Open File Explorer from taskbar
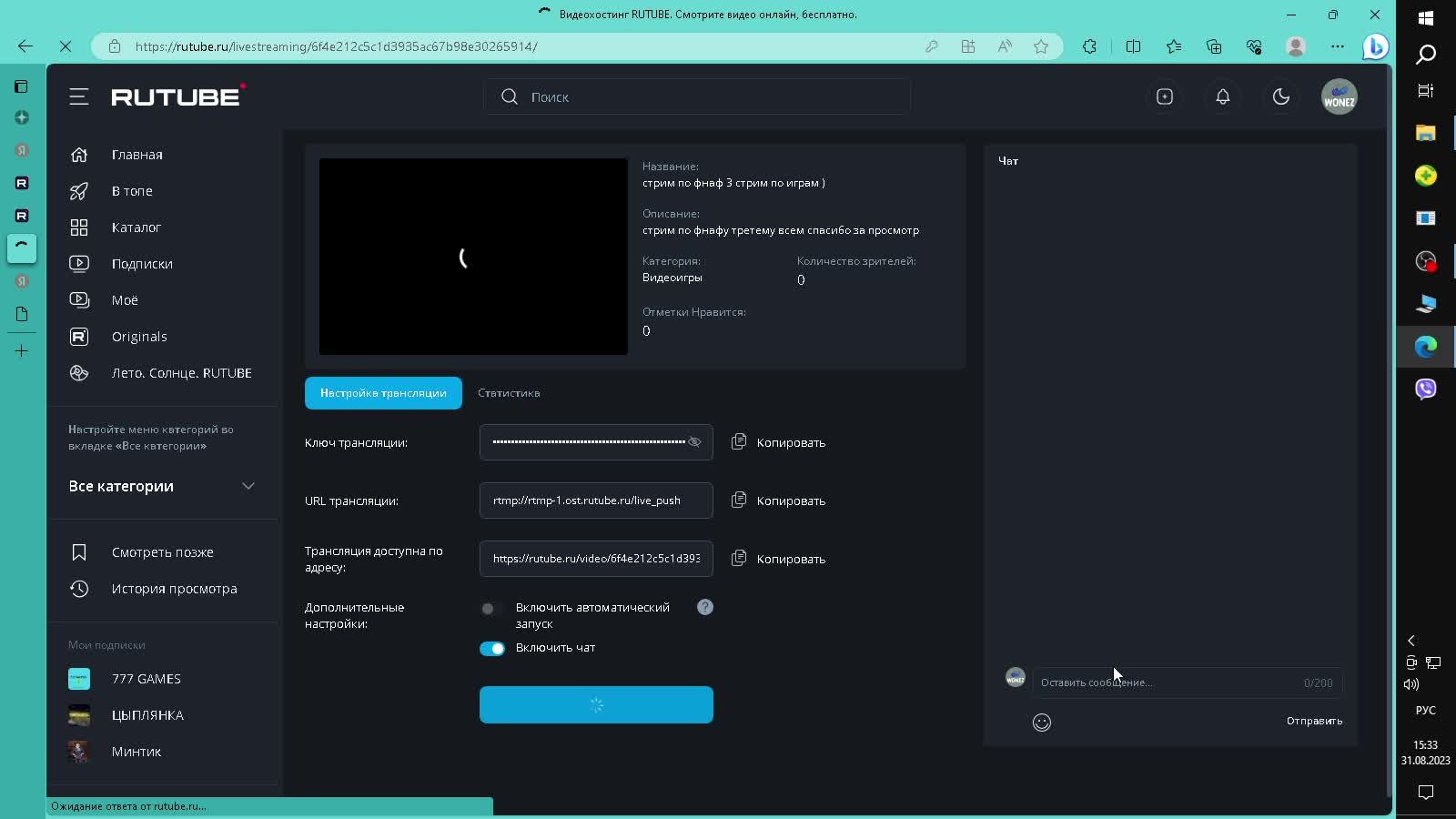Screen dimensions: 1456x819 coord(1426,133)
